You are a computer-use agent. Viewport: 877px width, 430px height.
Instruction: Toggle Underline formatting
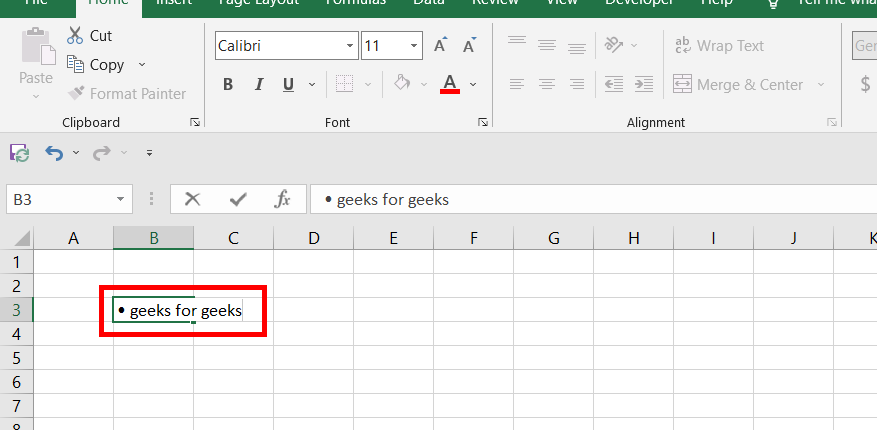coord(289,84)
